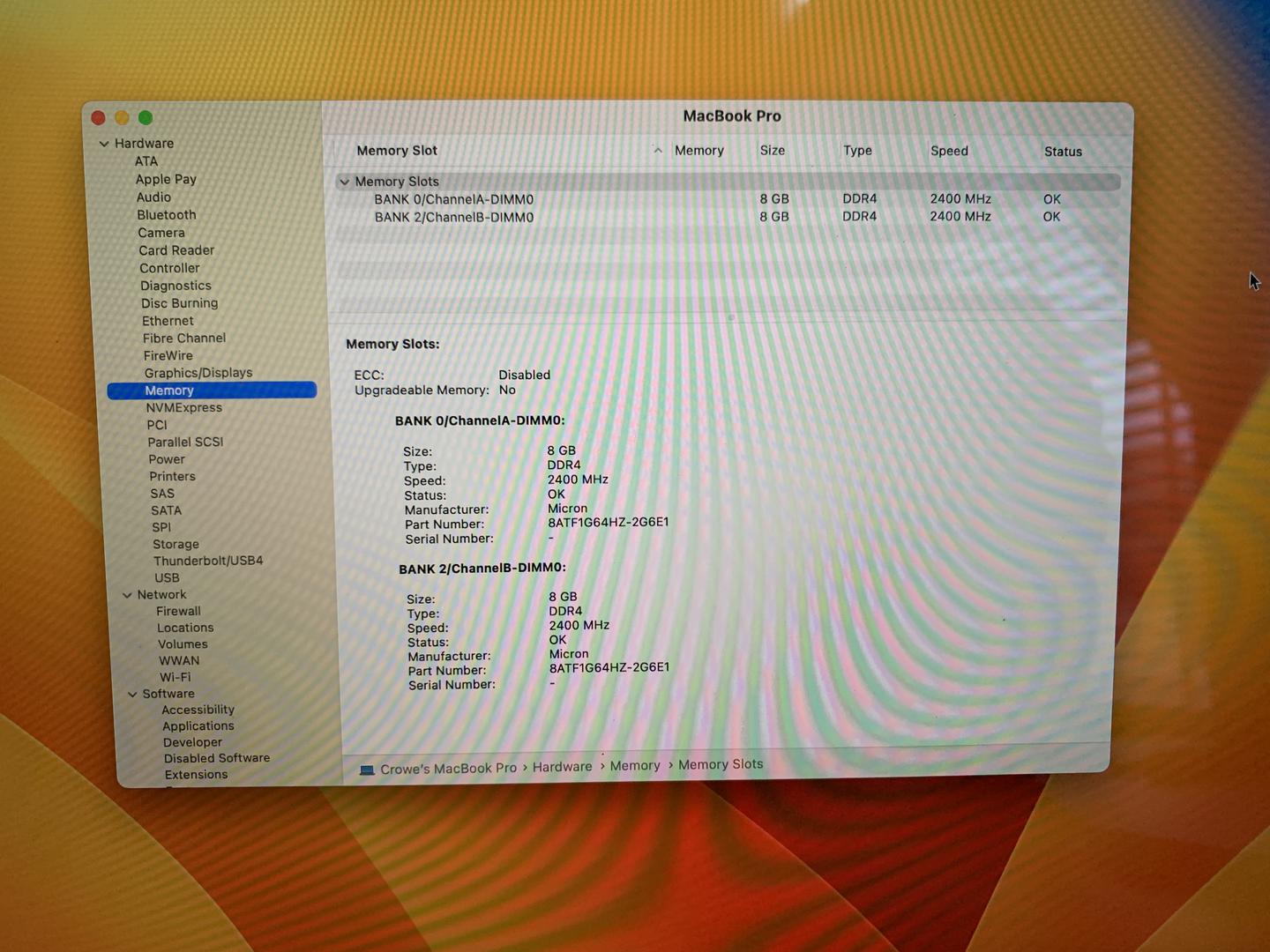
Task: Select Ethernet in the sidebar
Action: click(x=168, y=321)
